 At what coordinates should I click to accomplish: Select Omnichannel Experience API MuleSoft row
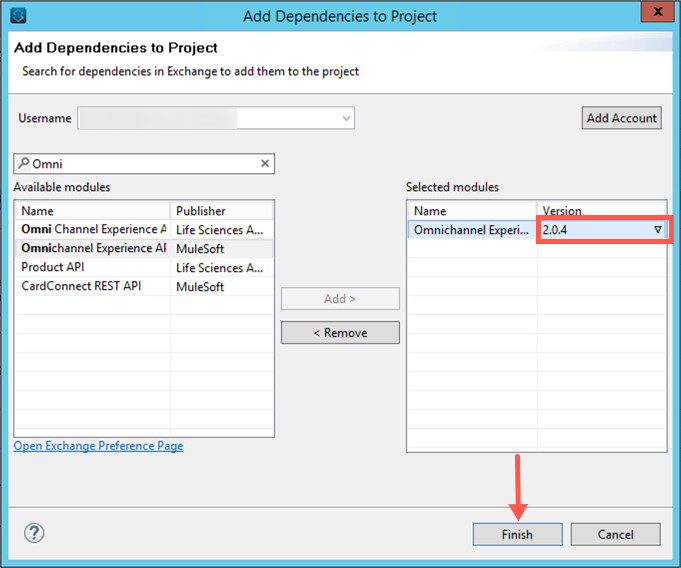click(144, 248)
